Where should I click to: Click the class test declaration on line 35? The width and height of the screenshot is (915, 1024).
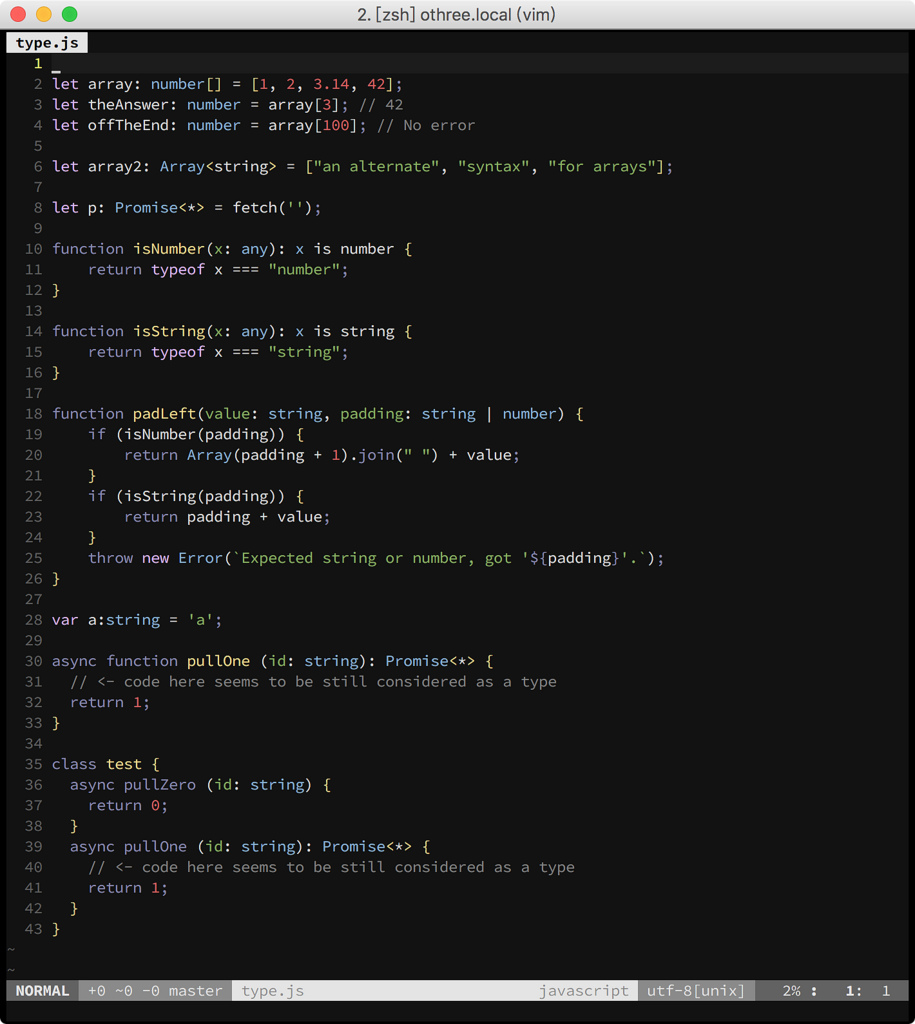point(96,763)
